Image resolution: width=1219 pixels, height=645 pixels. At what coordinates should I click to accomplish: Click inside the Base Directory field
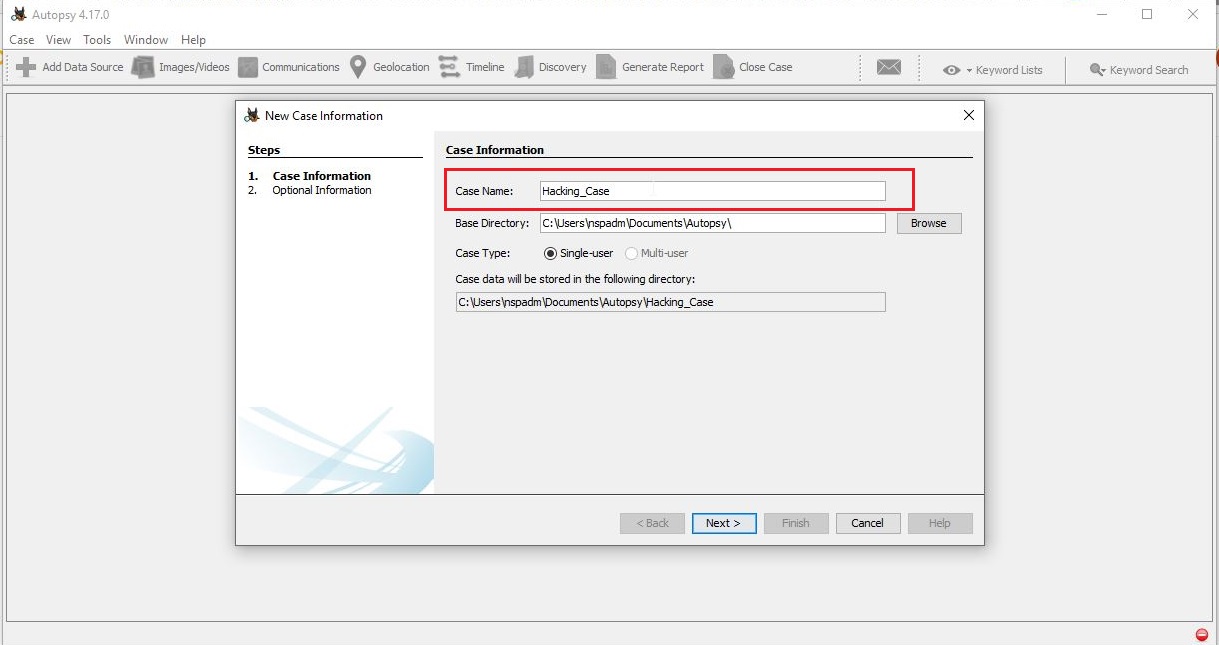[x=712, y=223]
